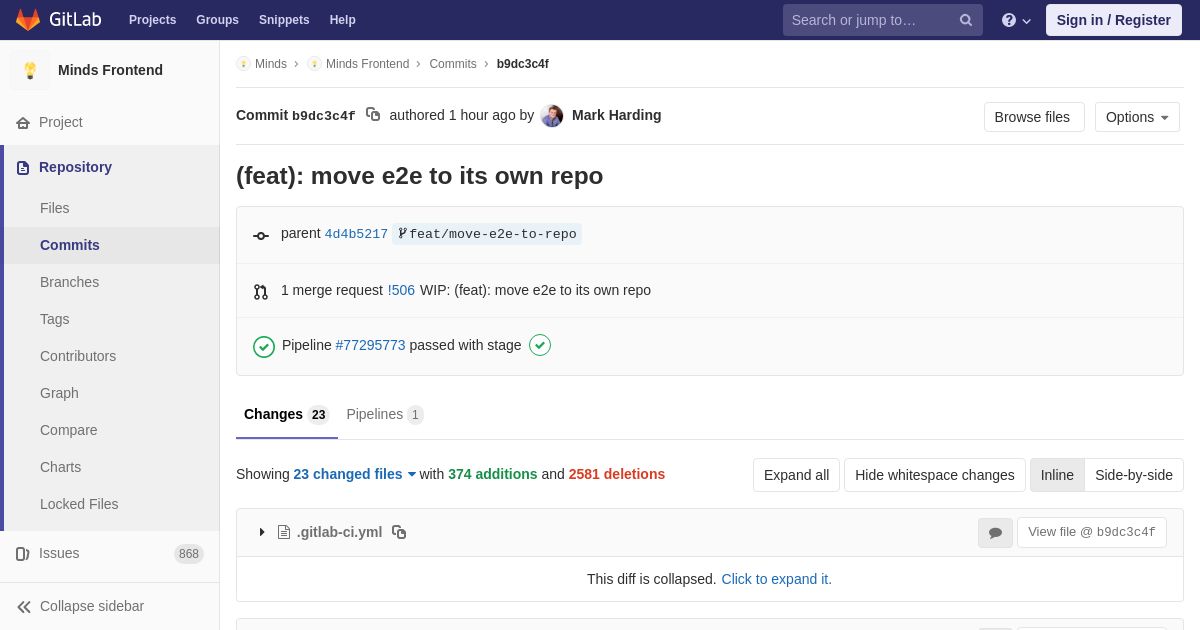This screenshot has height=630, width=1200.
Task: Click Sign in / Register button
Action: tap(1114, 20)
